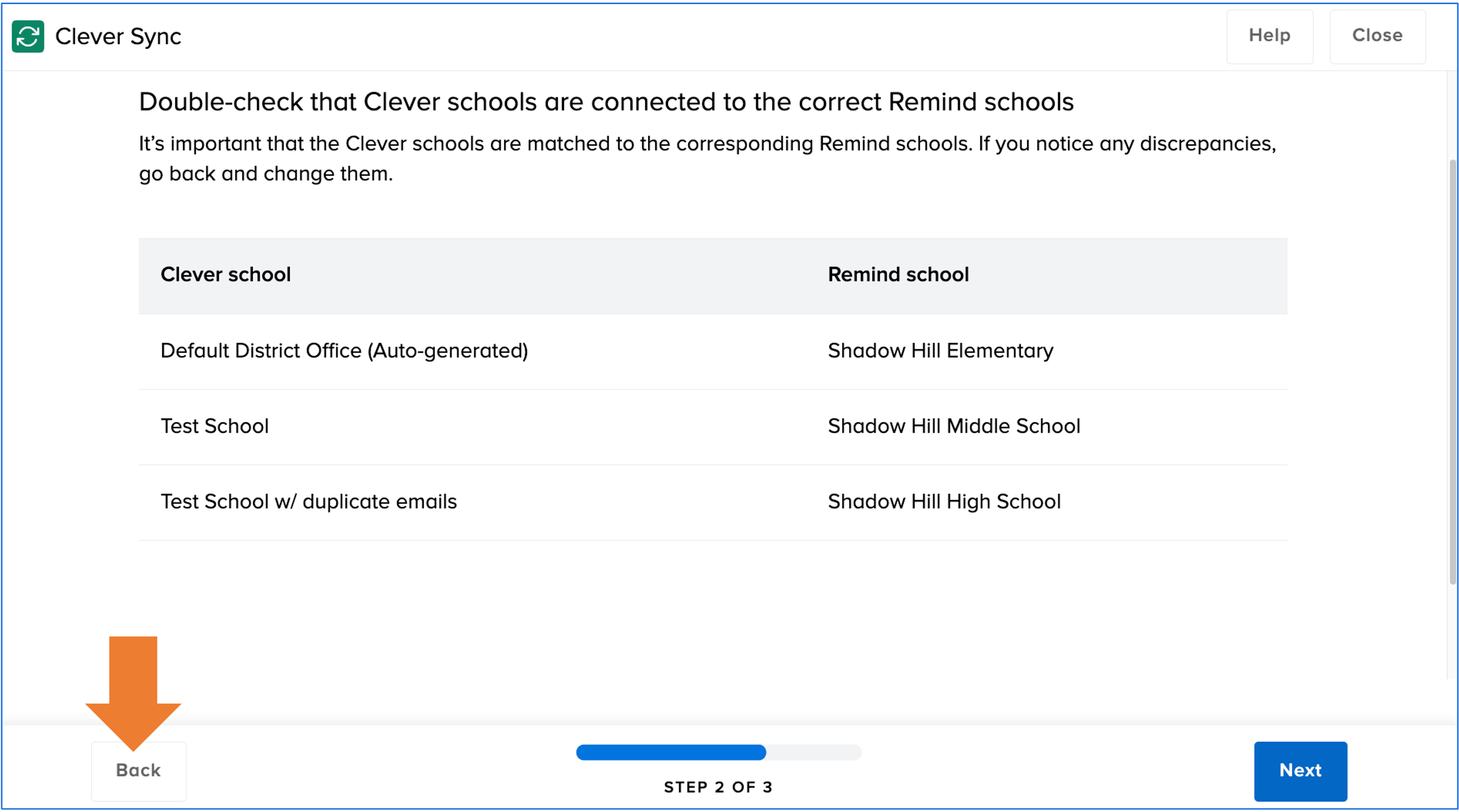Go back using the Back button
Screen dimensions: 1459x812
point(139,771)
